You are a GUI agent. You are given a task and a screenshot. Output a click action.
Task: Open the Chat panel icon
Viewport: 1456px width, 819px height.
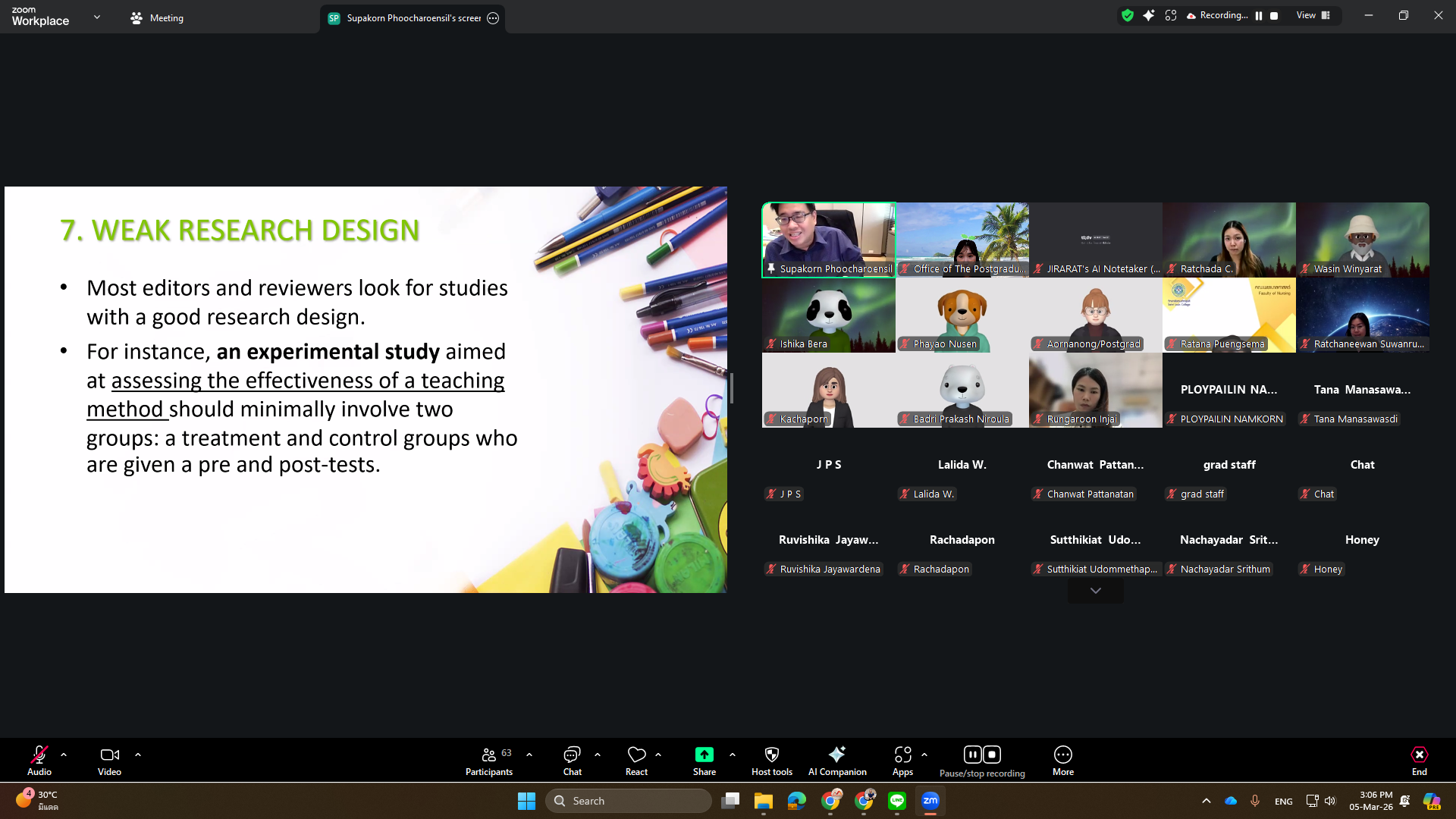click(x=572, y=755)
